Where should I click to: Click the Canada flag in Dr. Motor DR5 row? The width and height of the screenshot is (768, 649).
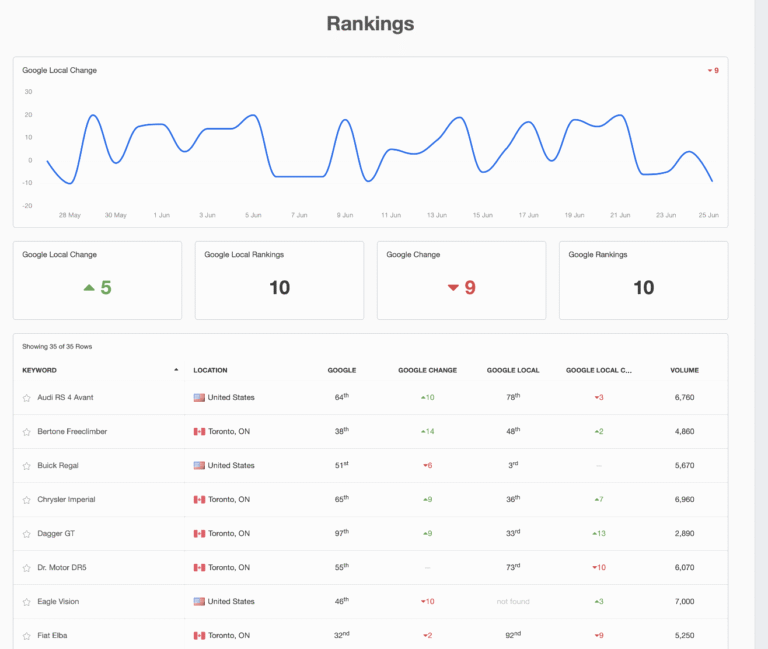(199, 567)
